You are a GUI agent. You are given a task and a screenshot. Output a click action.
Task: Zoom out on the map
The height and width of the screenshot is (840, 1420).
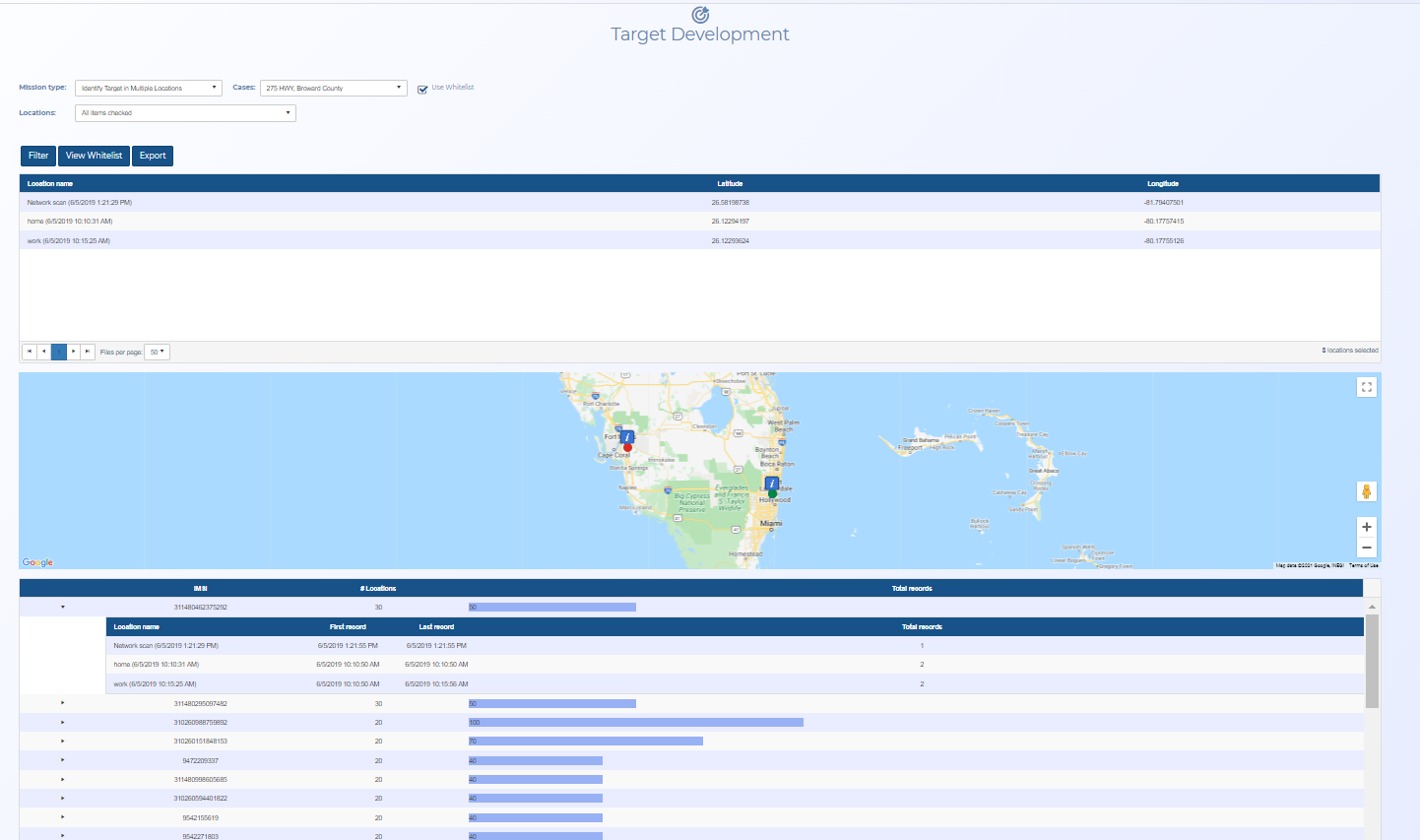[x=1366, y=548]
